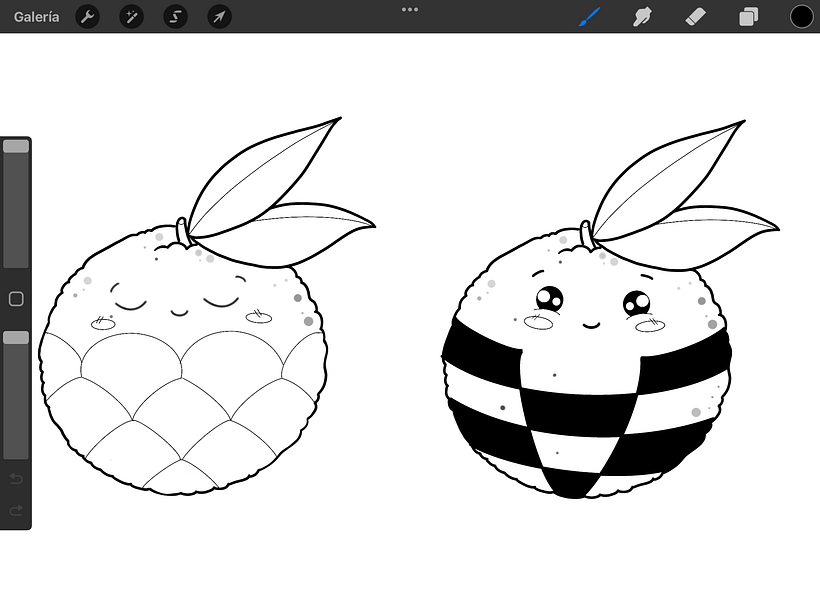Open the Actions wrench menu

click(88, 17)
